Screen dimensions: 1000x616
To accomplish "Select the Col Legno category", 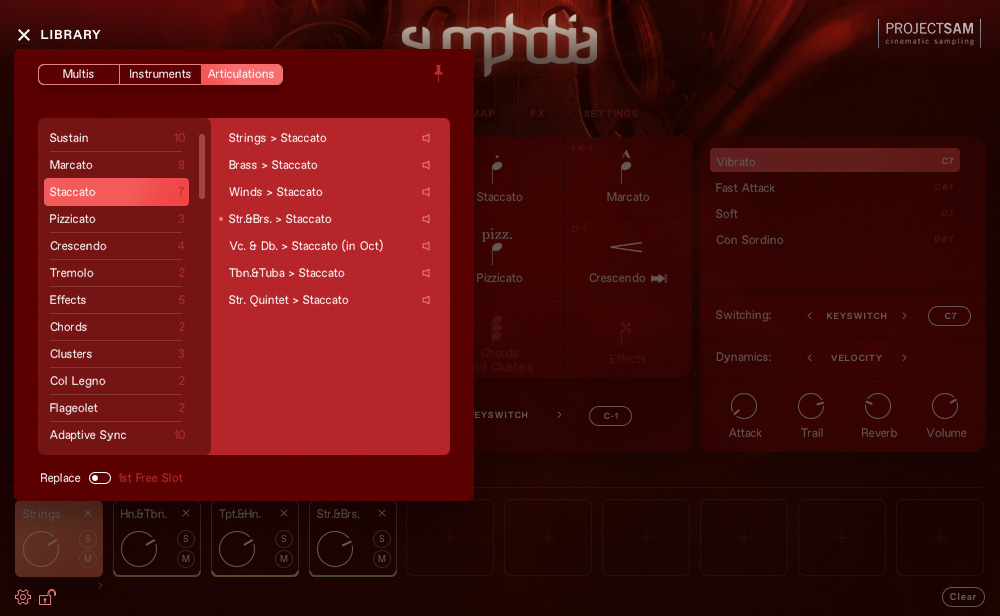I will coord(117,381).
